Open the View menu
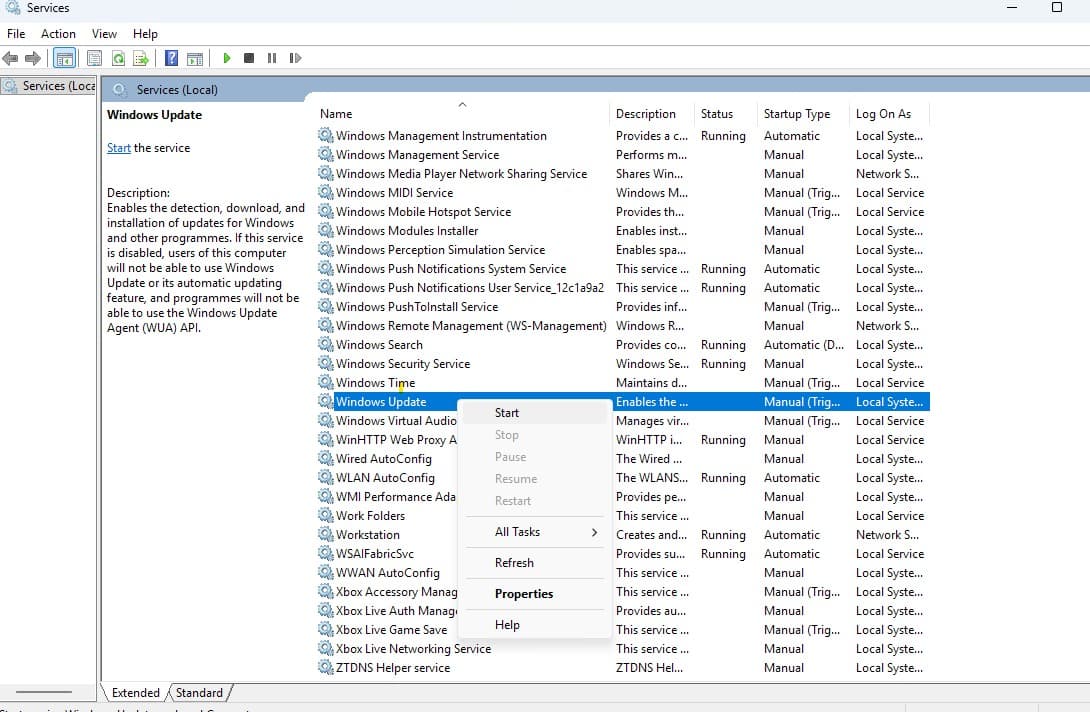The width and height of the screenshot is (1090, 712). click(x=103, y=33)
